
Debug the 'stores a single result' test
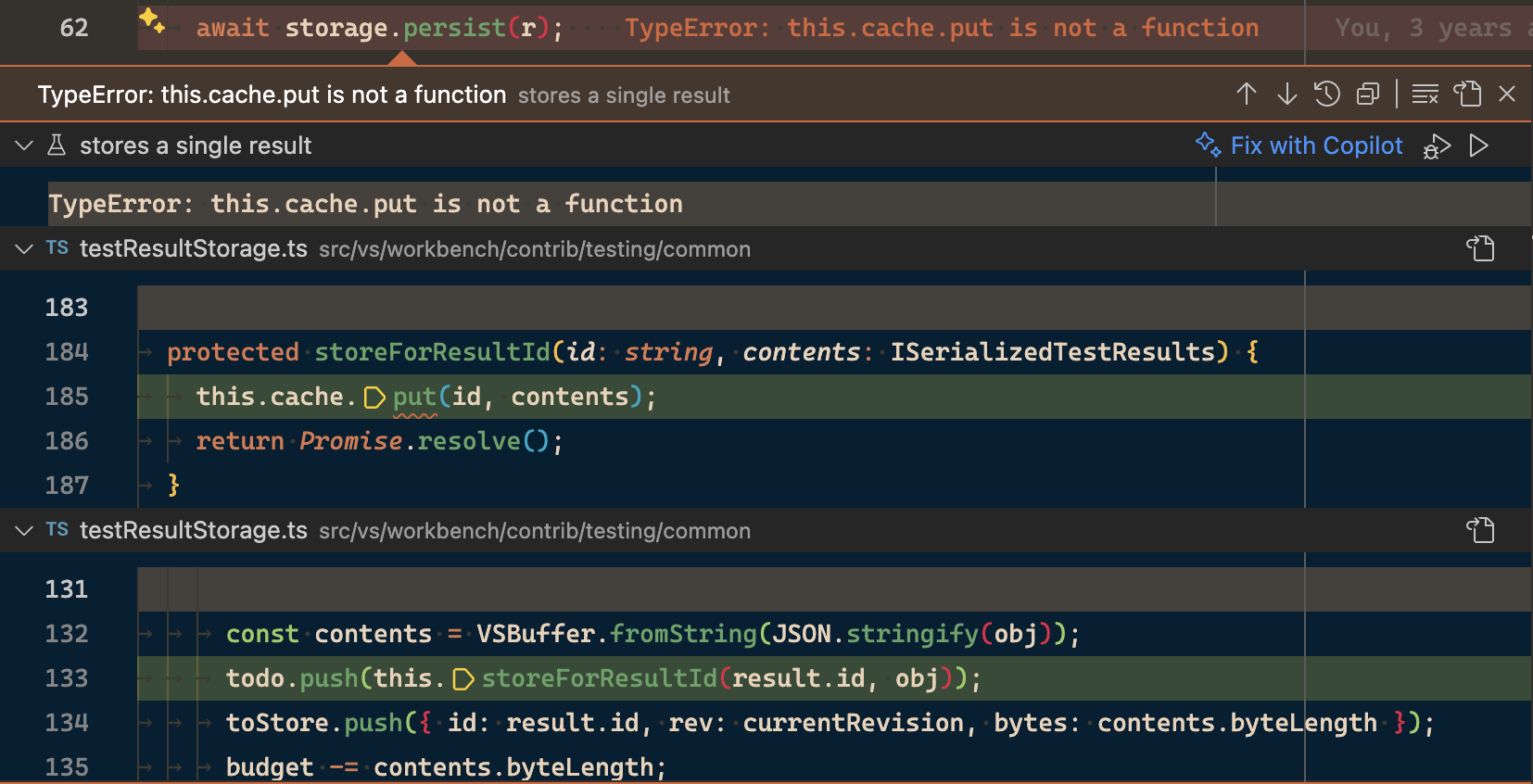1437,146
